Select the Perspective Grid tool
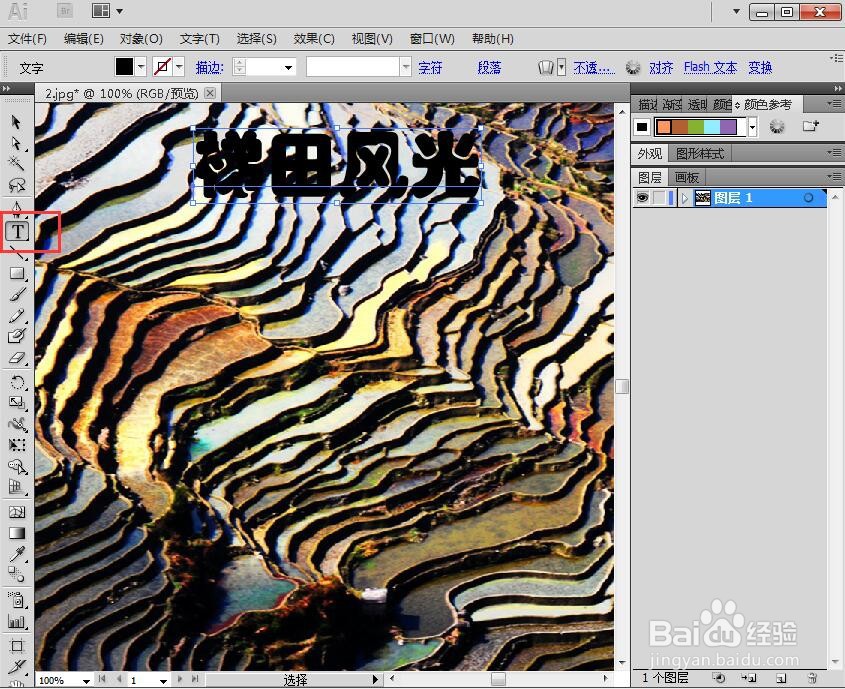845x689 pixels. tap(16, 488)
